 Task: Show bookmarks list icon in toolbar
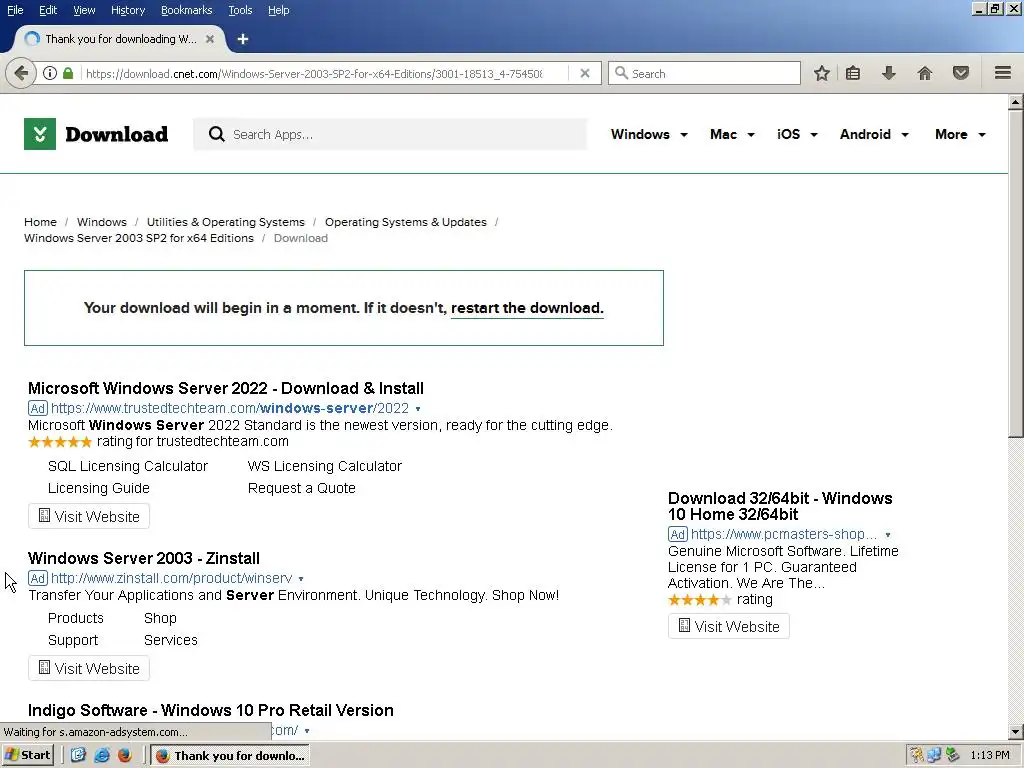click(853, 73)
